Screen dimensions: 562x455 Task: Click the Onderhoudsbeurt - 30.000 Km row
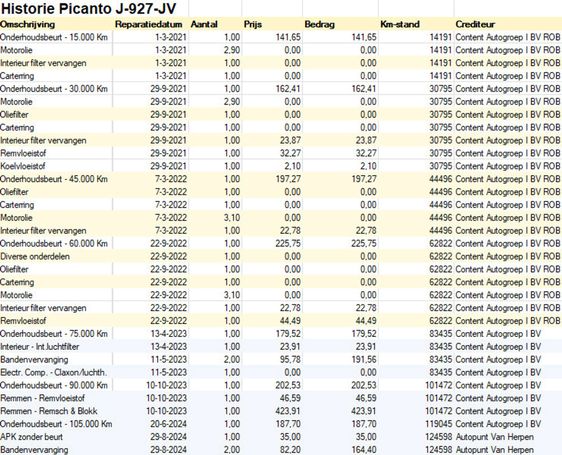coord(281,89)
